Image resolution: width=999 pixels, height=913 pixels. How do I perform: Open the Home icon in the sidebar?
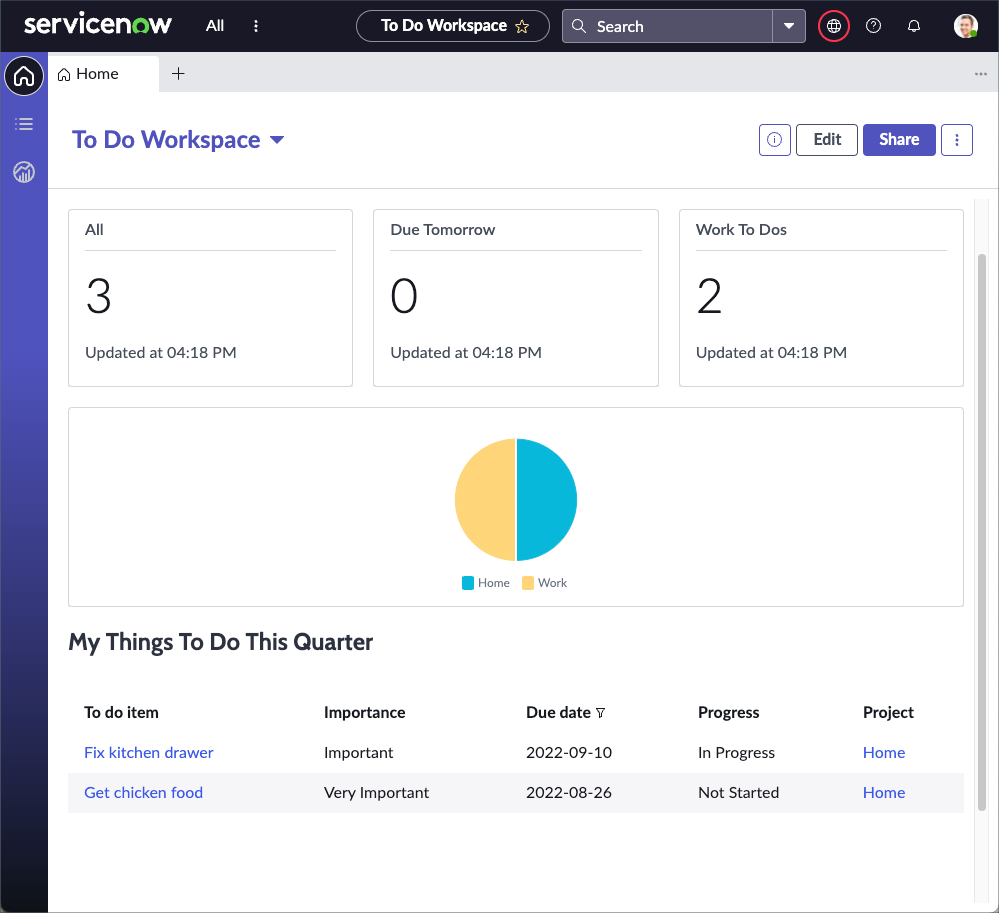[x=24, y=76]
